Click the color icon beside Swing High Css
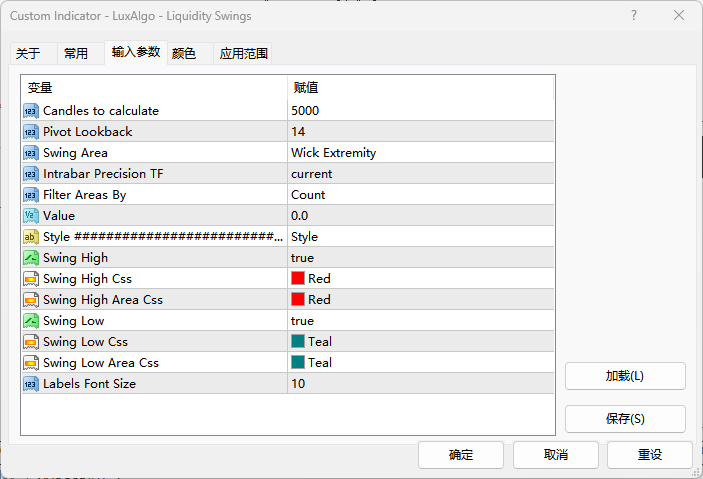Viewport: 703px width, 479px height. (30, 279)
